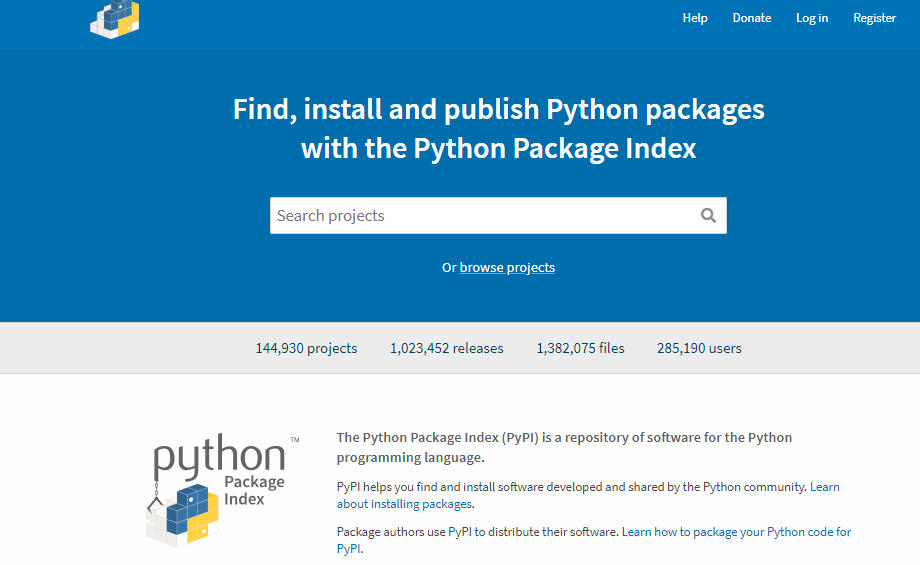Follow the browse projects link
This screenshot has height=565, width=920.
507,268
